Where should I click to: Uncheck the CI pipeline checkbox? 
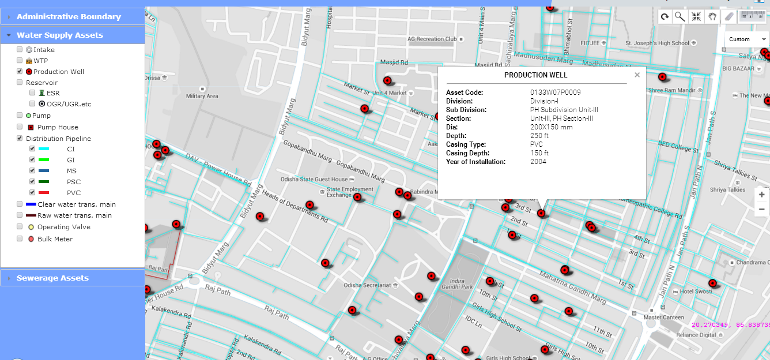coord(32,148)
